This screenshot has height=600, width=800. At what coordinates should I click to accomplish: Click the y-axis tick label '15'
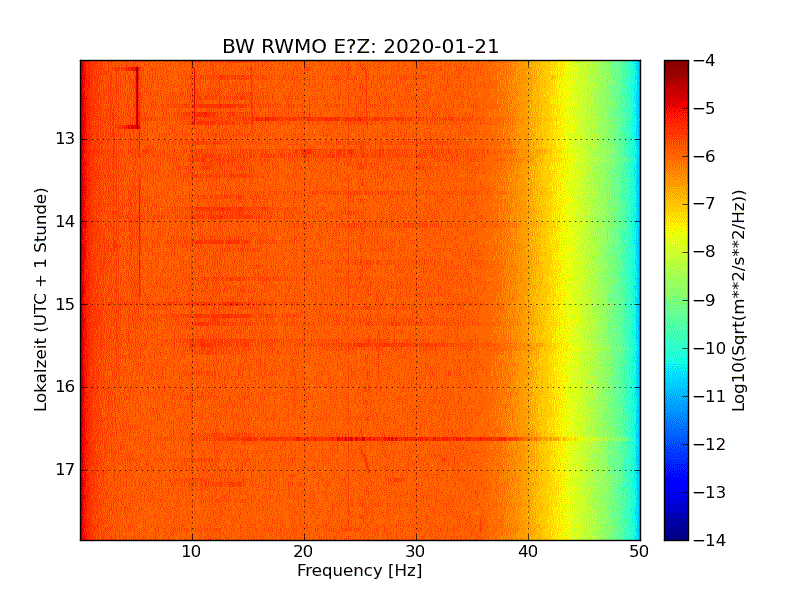(x=65, y=304)
